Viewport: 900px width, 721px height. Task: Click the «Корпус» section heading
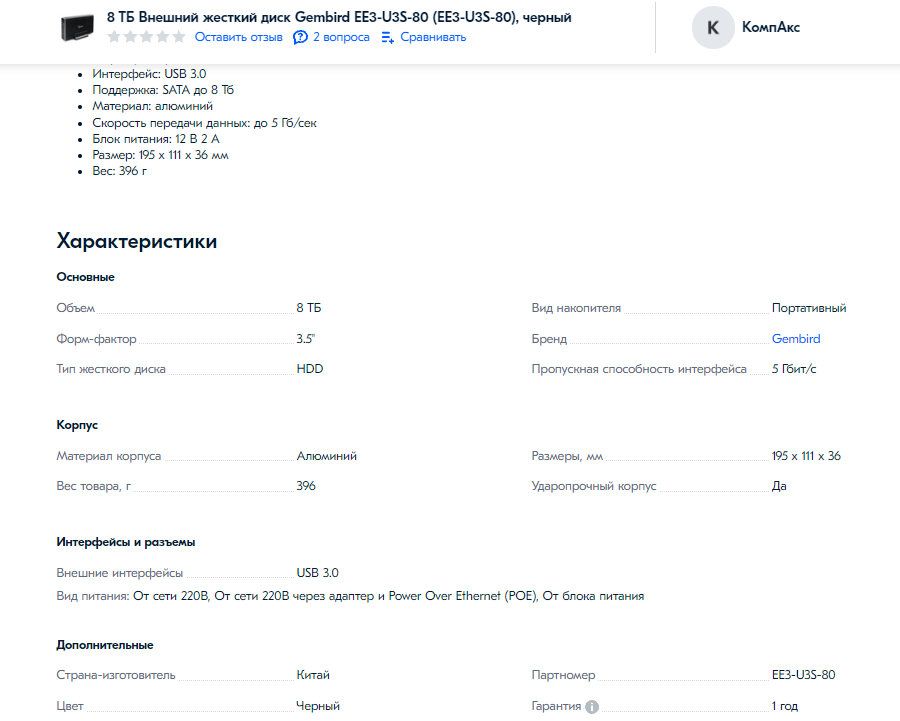(77, 425)
